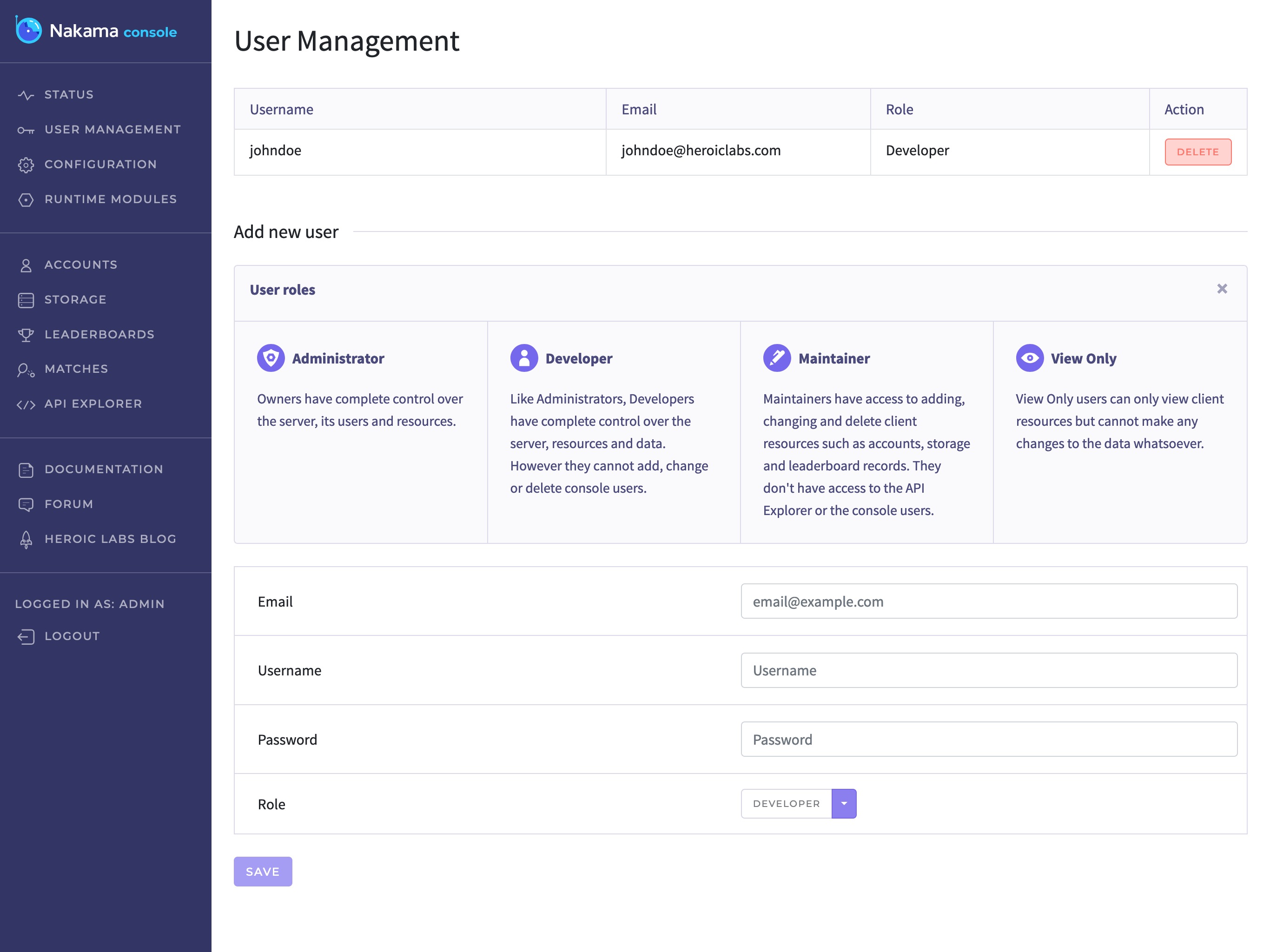This screenshot has height=952, width=1270.
Task: Click the Leaderboards trophy icon
Action: (26, 335)
